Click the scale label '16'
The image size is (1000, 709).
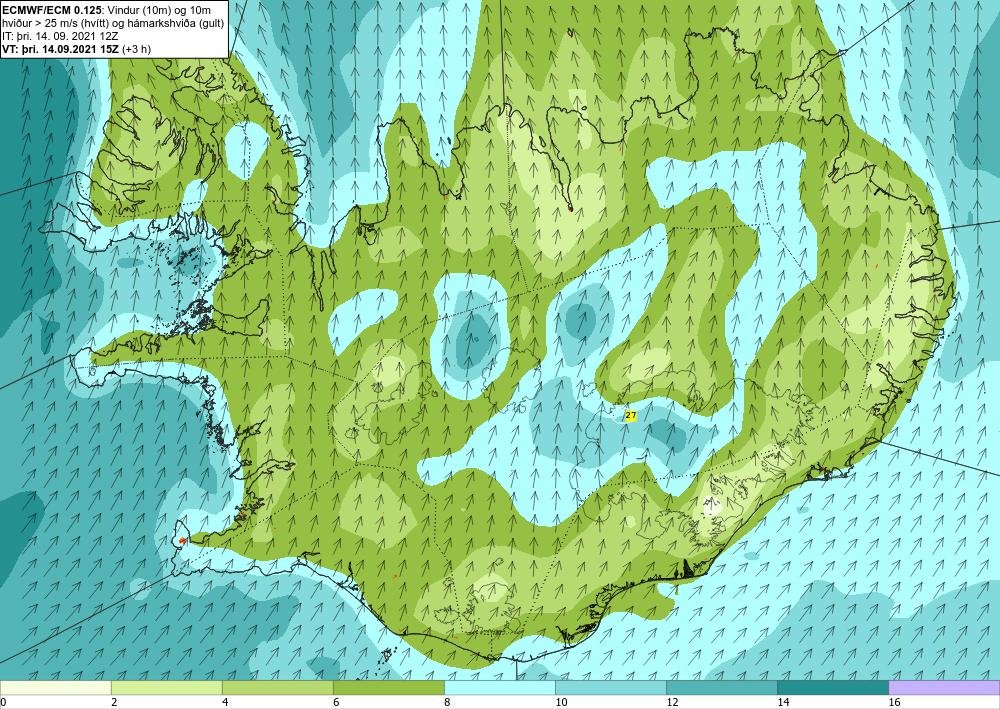[894, 702]
